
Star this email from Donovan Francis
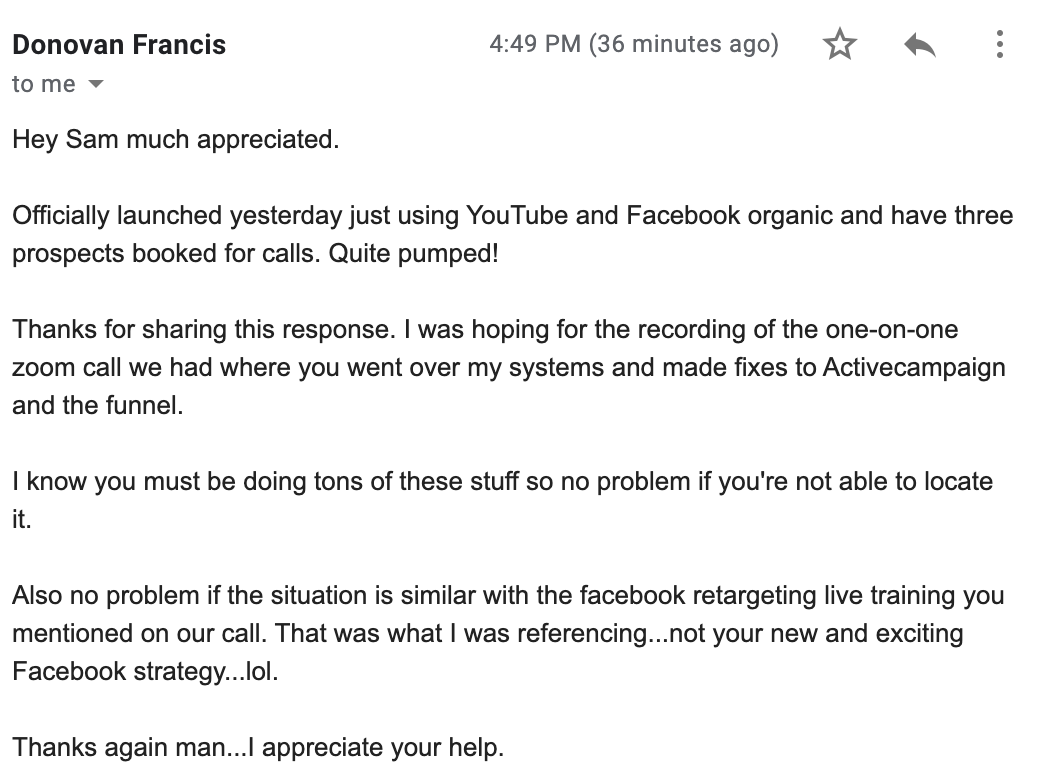[840, 44]
